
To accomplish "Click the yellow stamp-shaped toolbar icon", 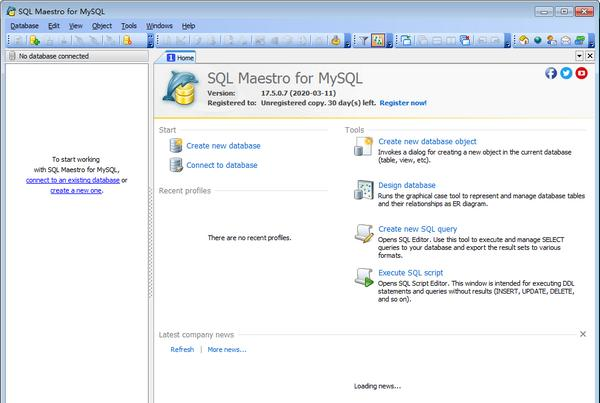I will (x=336, y=40).
